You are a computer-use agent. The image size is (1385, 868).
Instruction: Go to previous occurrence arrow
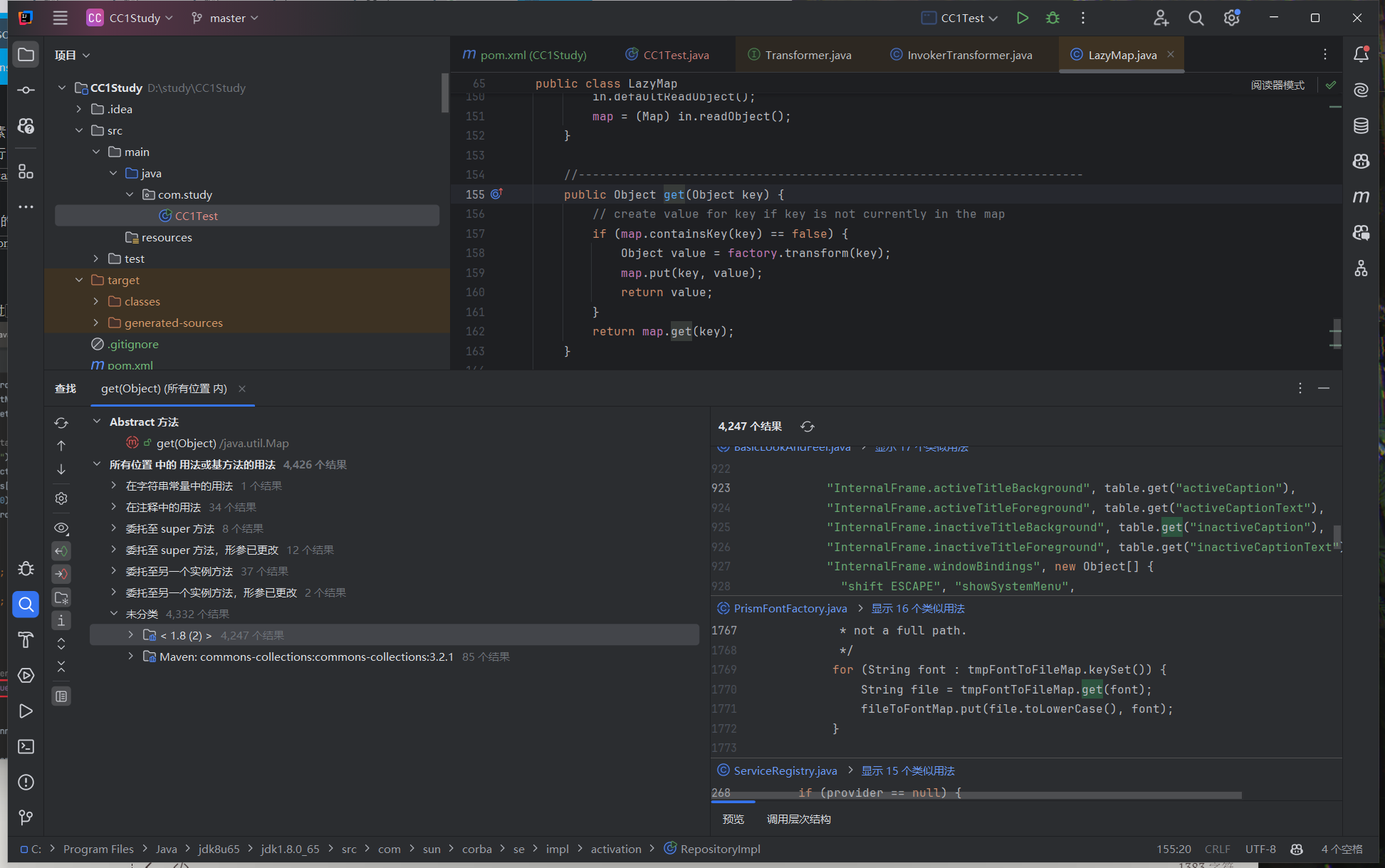pyautogui.click(x=62, y=446)
